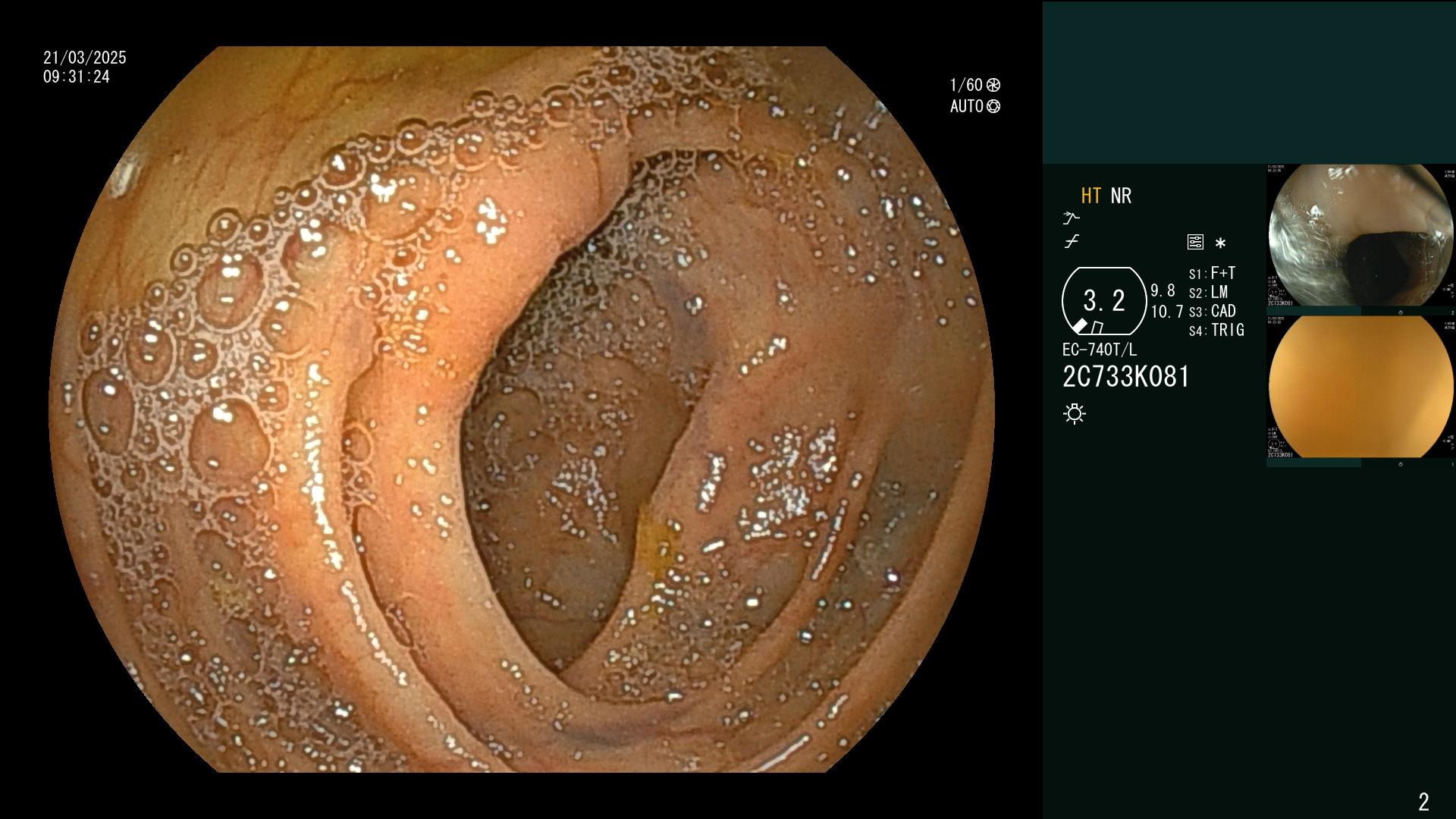The width and height of the screenshot is (1456, 819).
Task: Click the scope model EC-740T/L
Action: [1100, 350]
